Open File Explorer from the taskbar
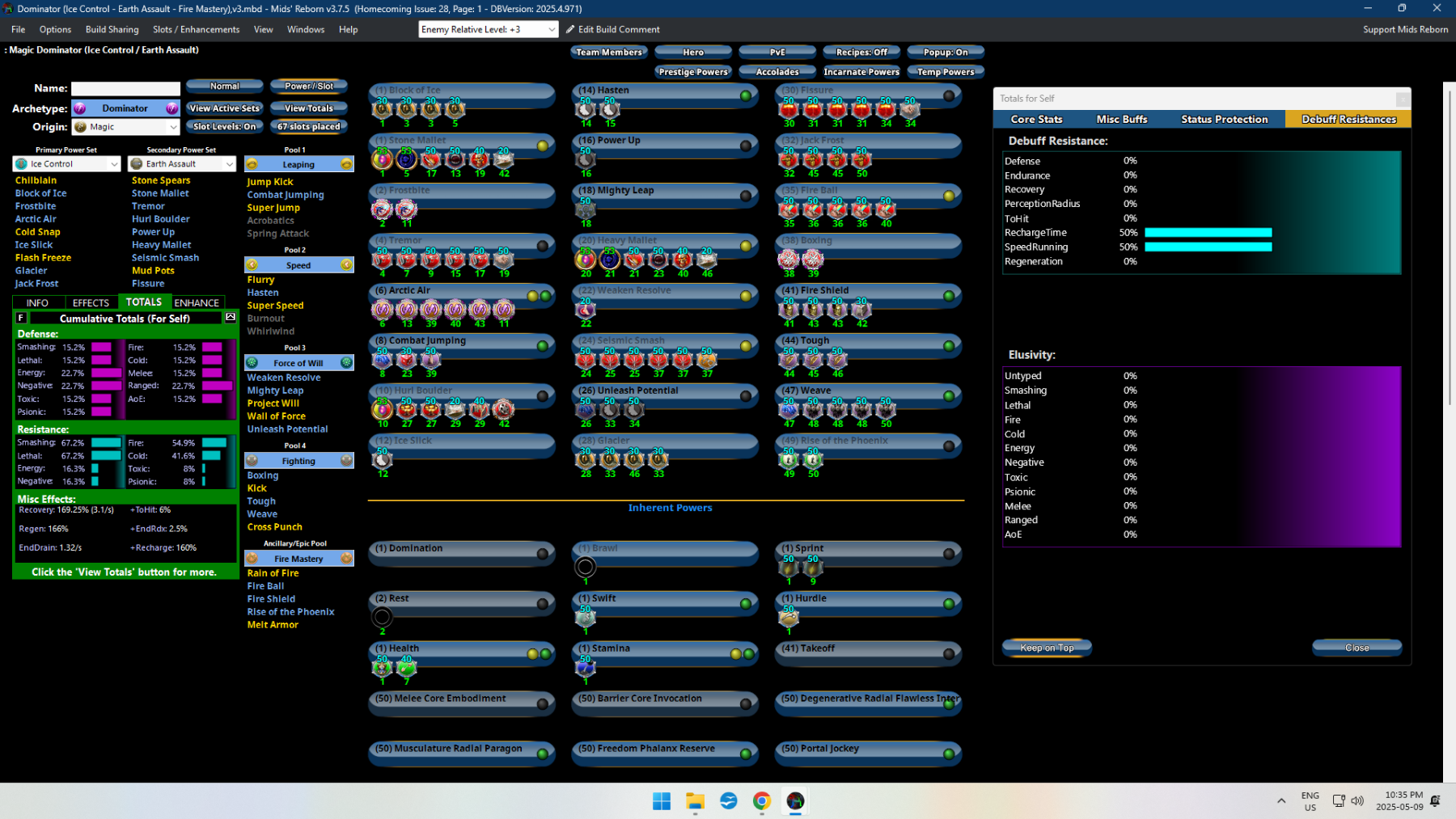Image resolution: width=1456 pixels, height=819 pixels. pyautogui.click(x=695, y=800)
